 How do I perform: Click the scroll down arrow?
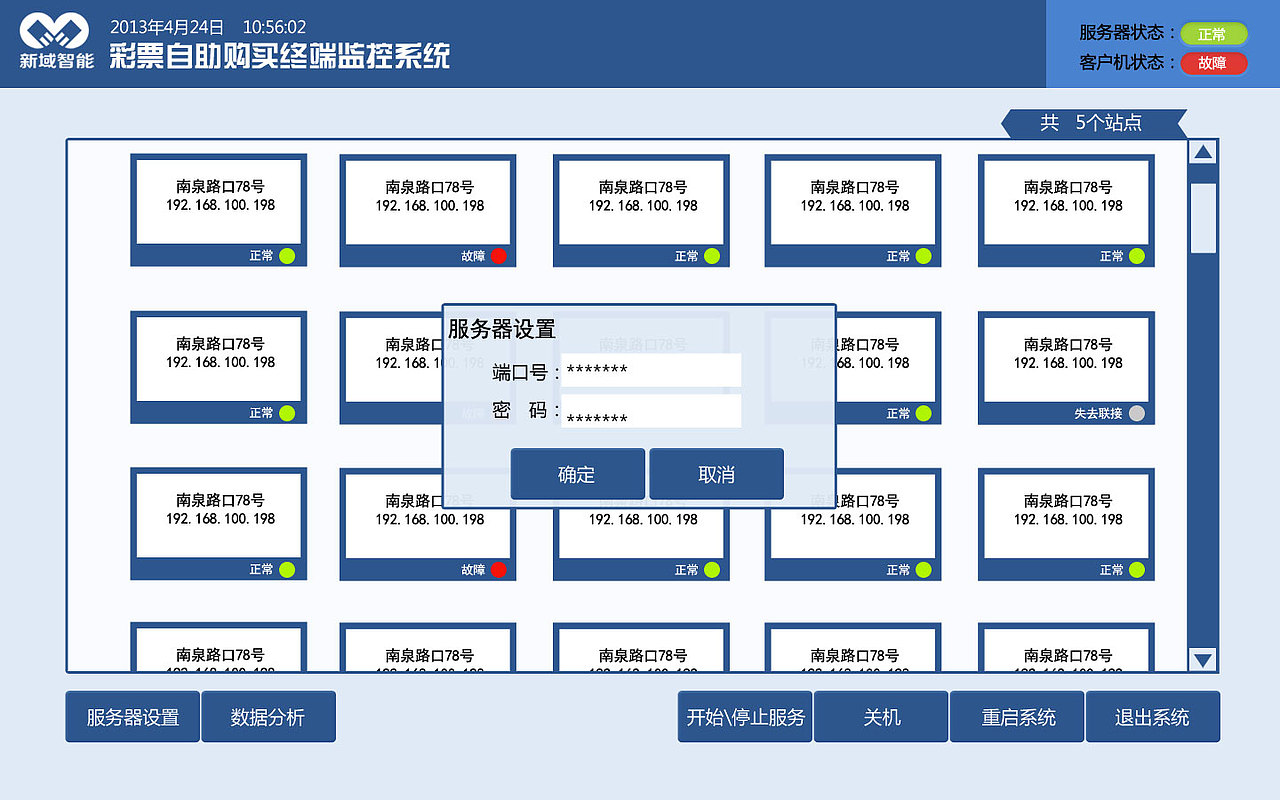pyautogui.click(x=1203, y=659)
